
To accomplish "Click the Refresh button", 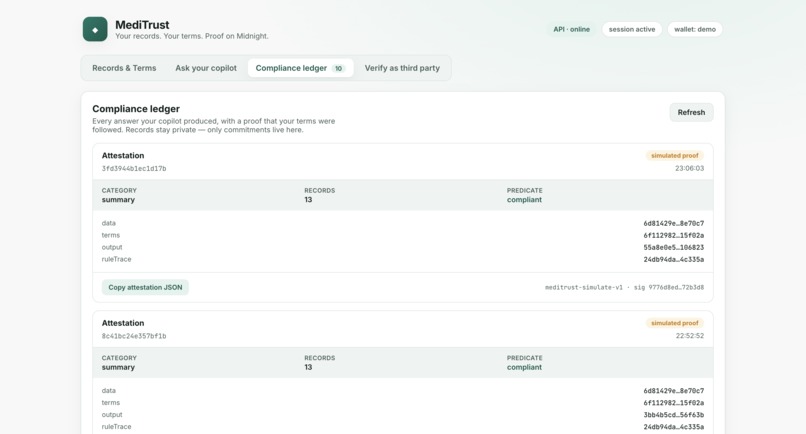I will (691, 112).
